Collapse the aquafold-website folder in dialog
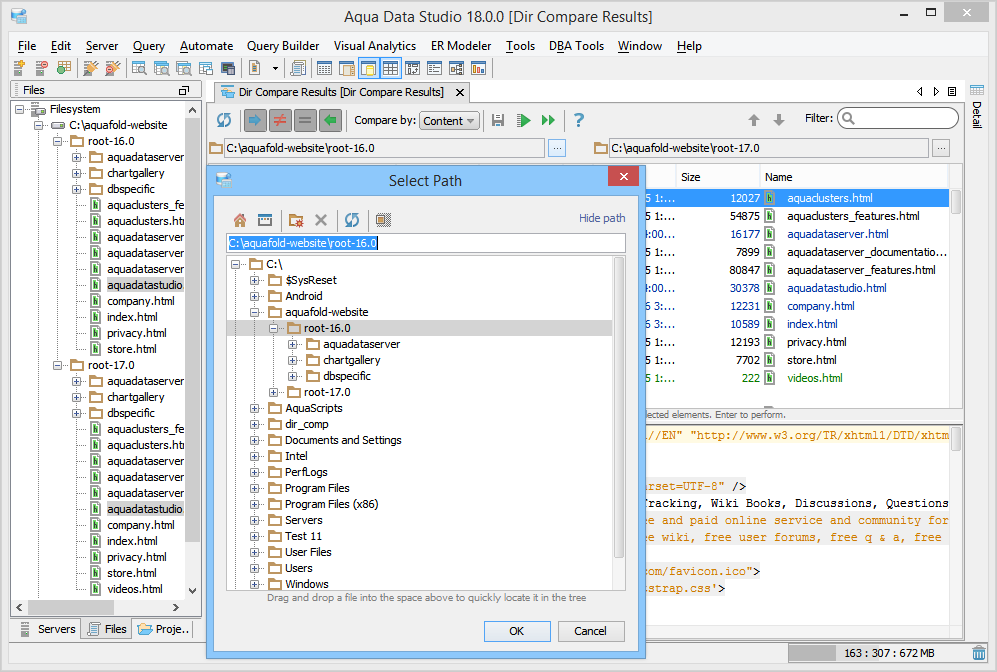The width and height of the screenshot is (997, 672). click(x=254, y=312)
